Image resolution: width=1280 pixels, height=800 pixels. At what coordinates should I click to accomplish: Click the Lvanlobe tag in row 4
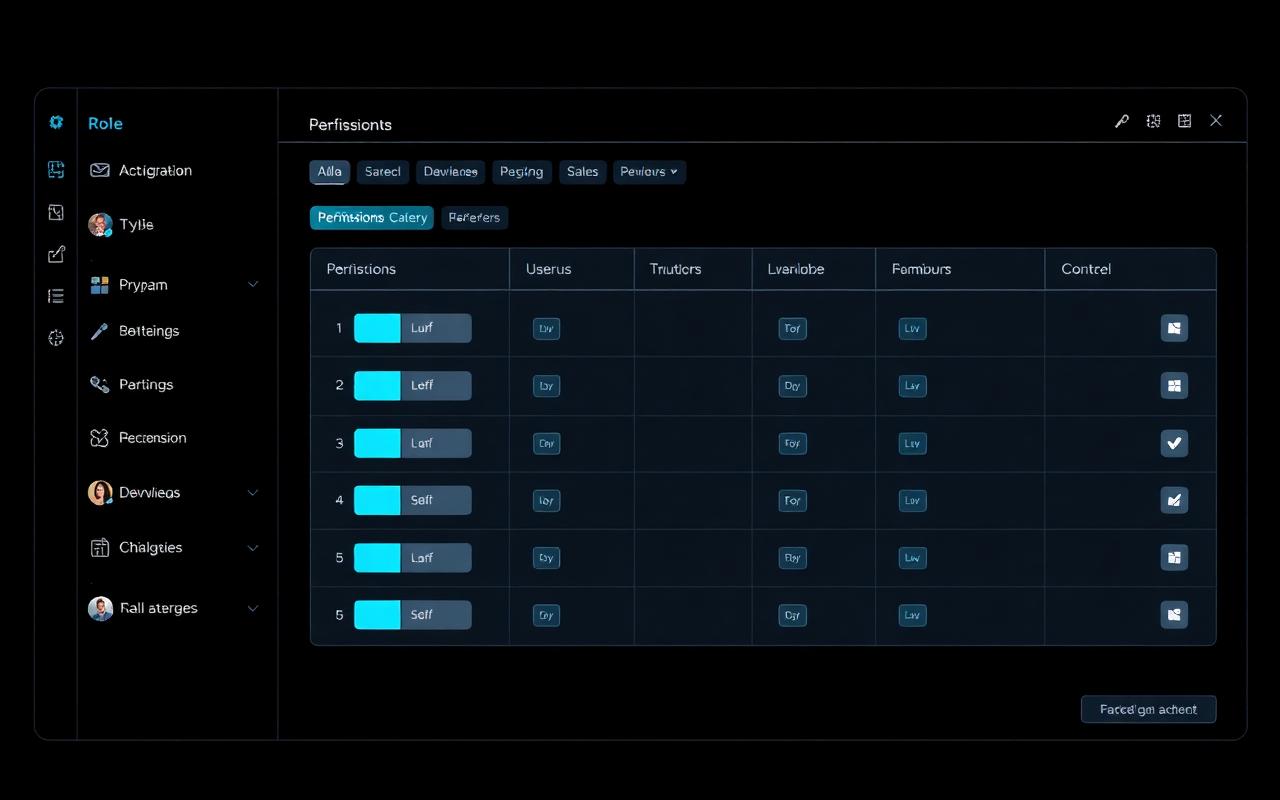coord(792,500)
